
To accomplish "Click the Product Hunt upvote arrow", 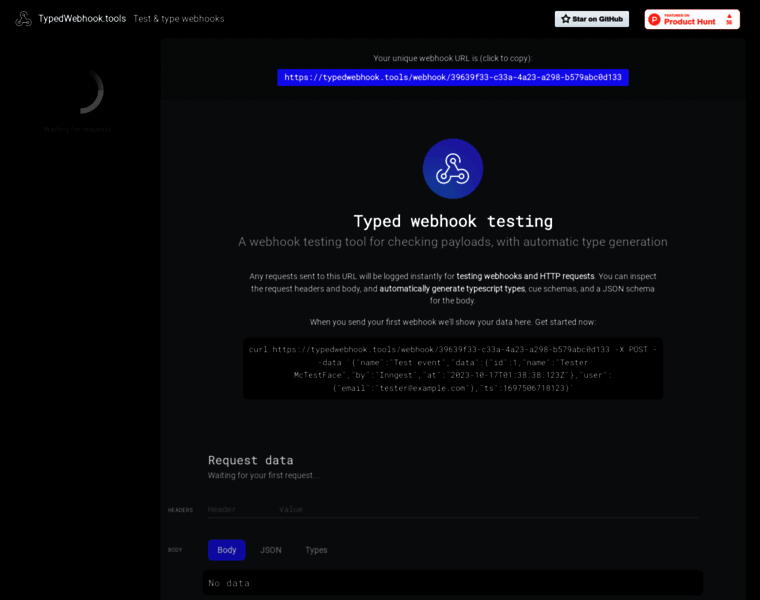I will pos(729,16).
